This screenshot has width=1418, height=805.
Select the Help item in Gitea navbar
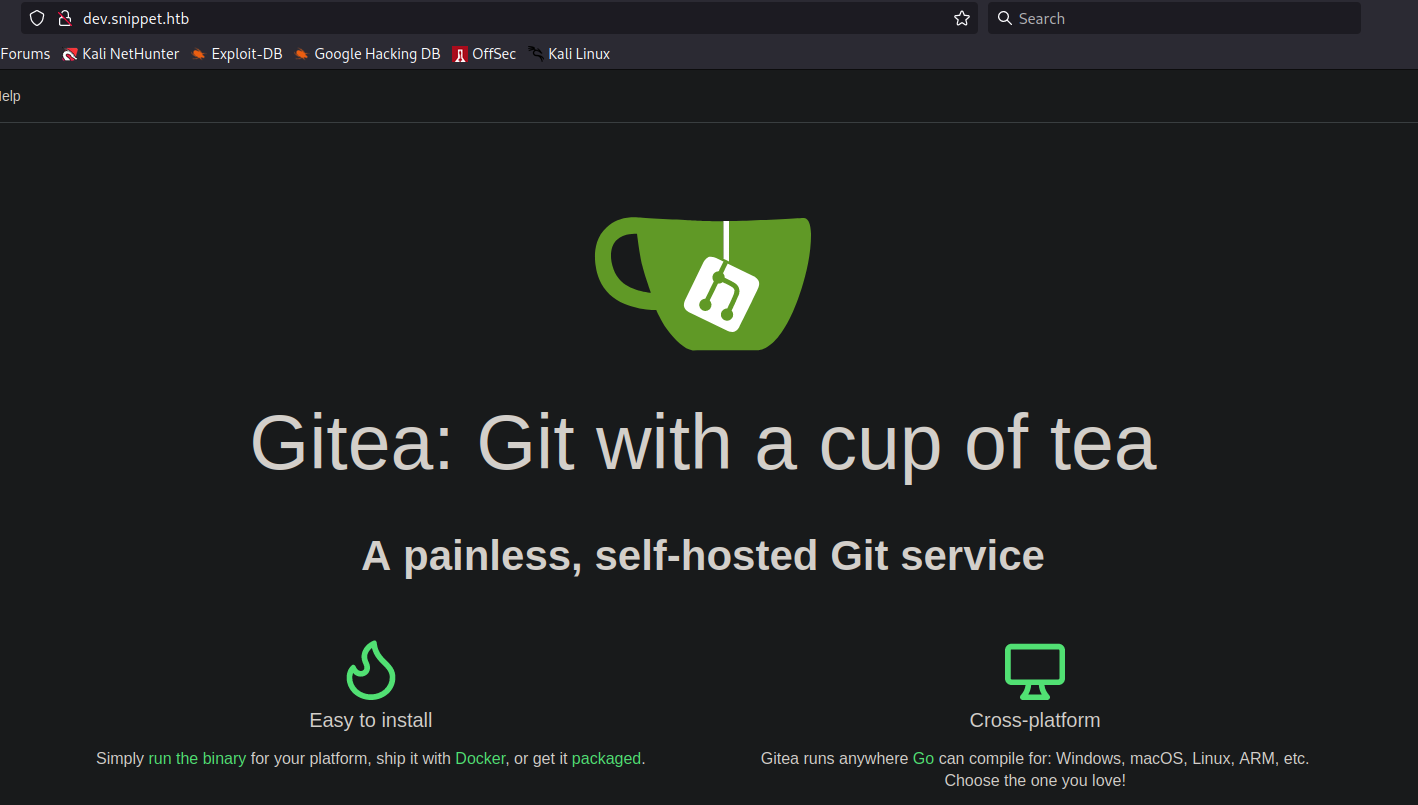tap(9, 96)
